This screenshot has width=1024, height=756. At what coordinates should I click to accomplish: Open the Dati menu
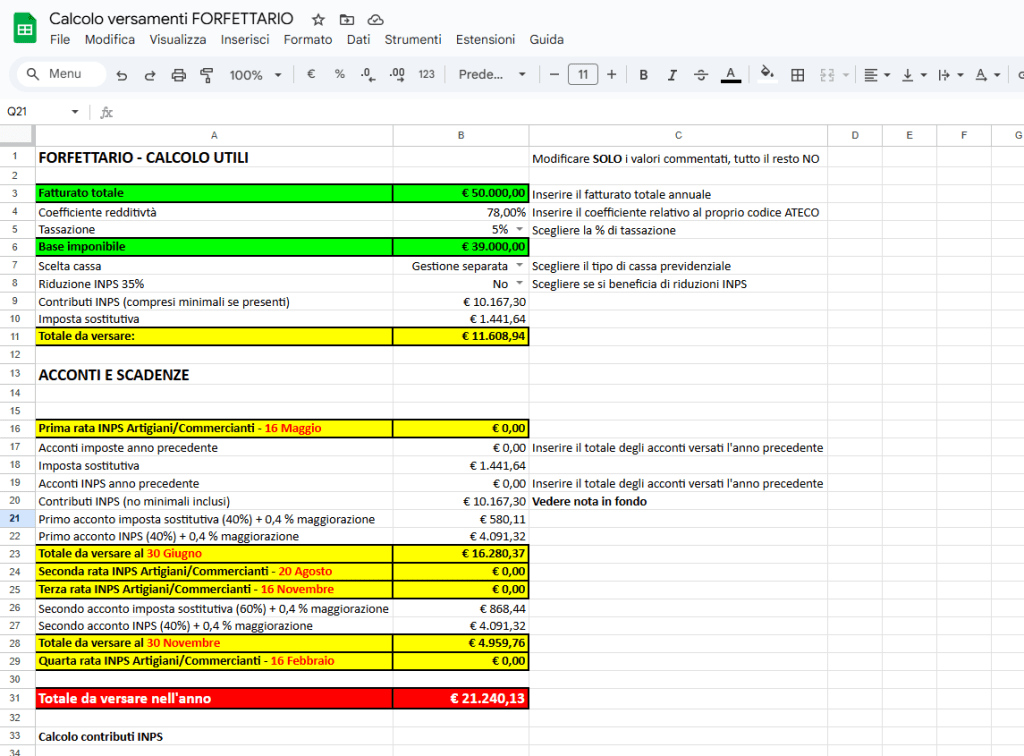click(x=359, y=39)
